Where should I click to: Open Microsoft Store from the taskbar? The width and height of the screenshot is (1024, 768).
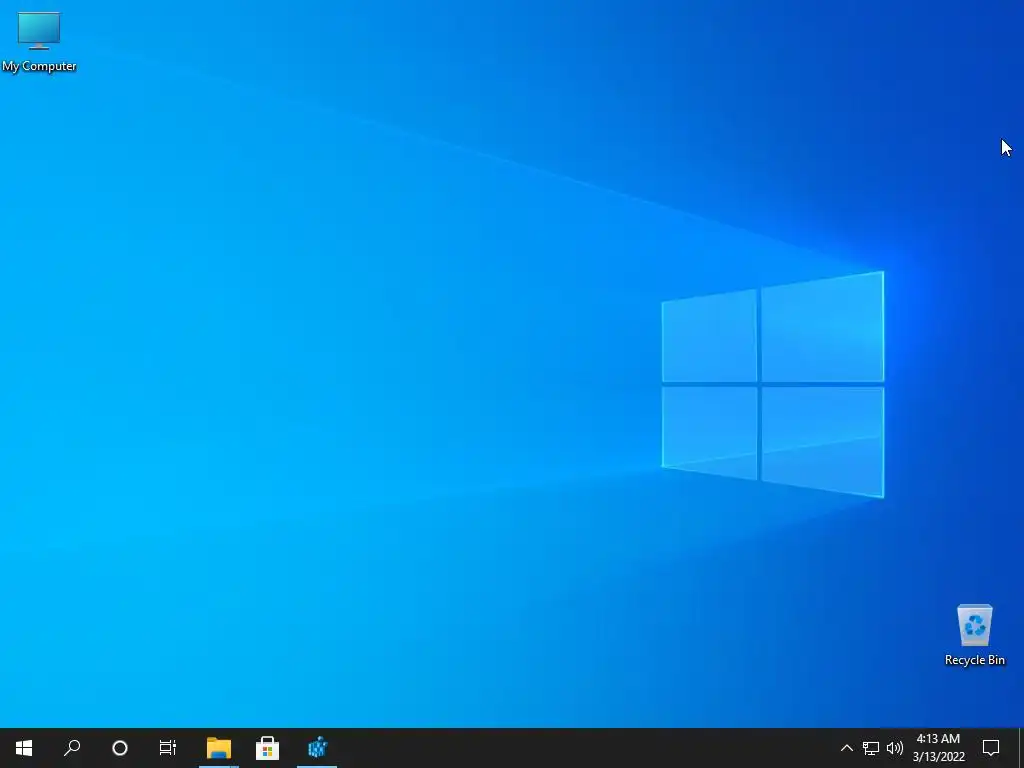pos(268,748)
